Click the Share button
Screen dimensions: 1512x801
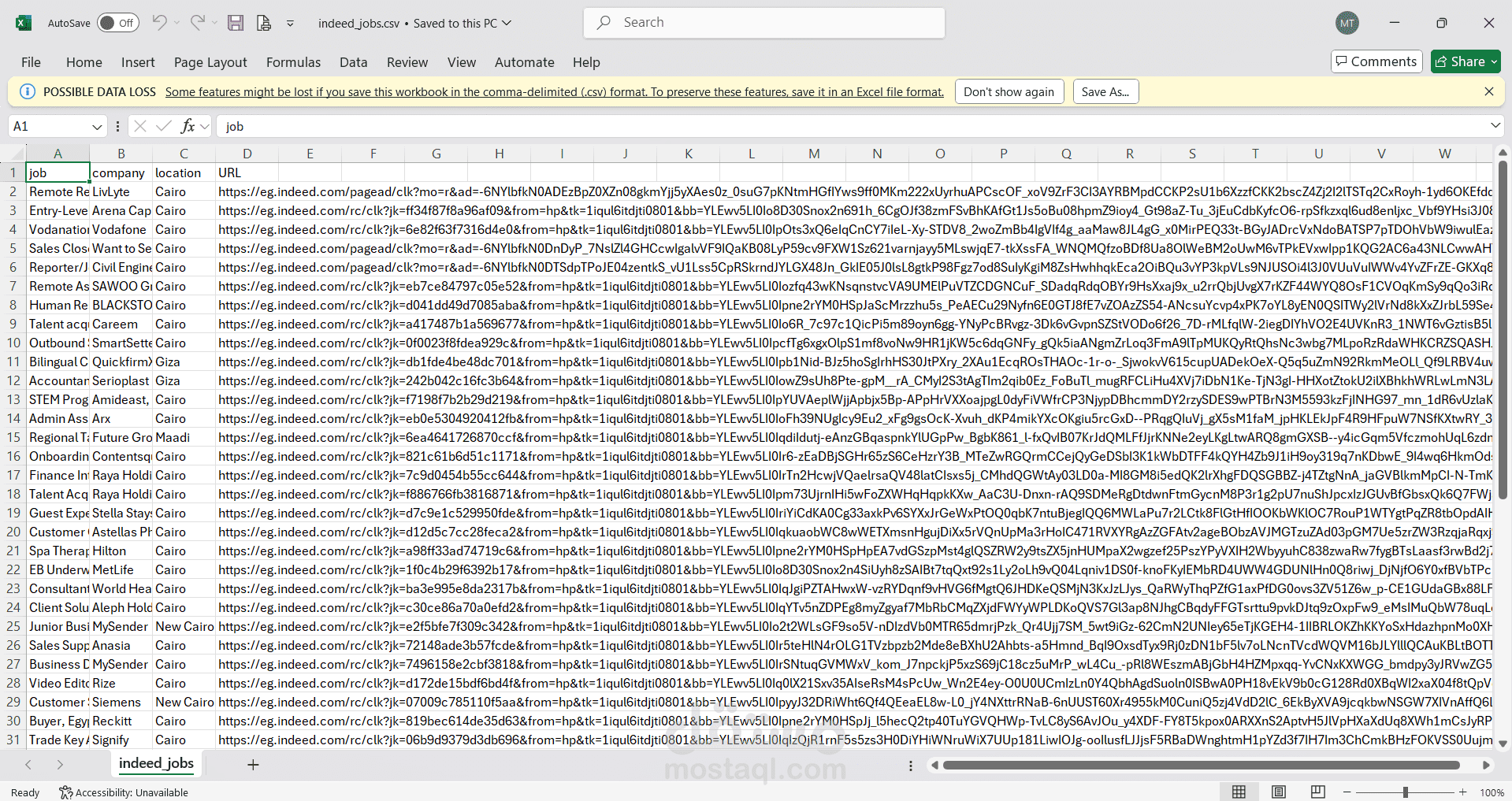(1466, 61)
